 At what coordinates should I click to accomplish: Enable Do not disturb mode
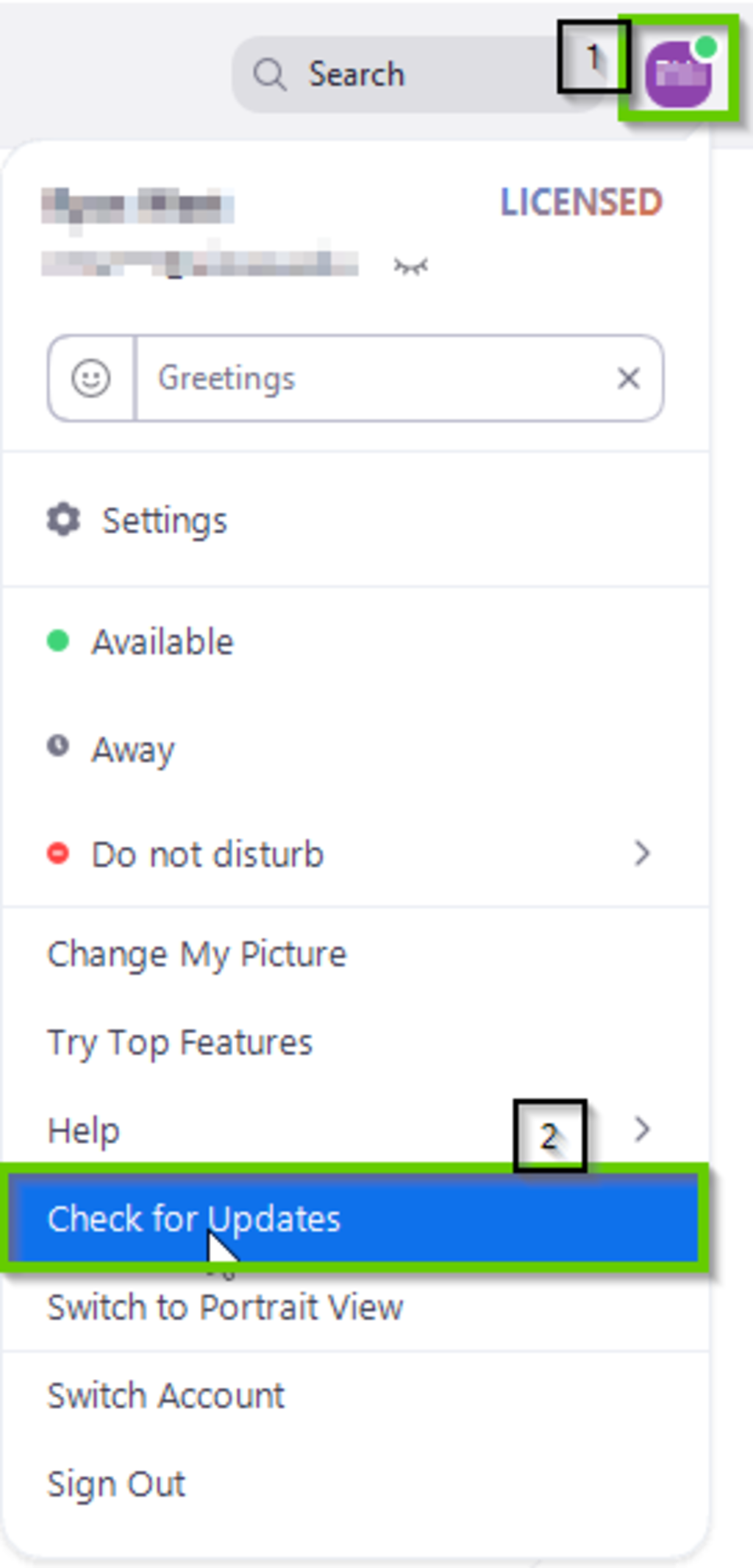point(207,854)
